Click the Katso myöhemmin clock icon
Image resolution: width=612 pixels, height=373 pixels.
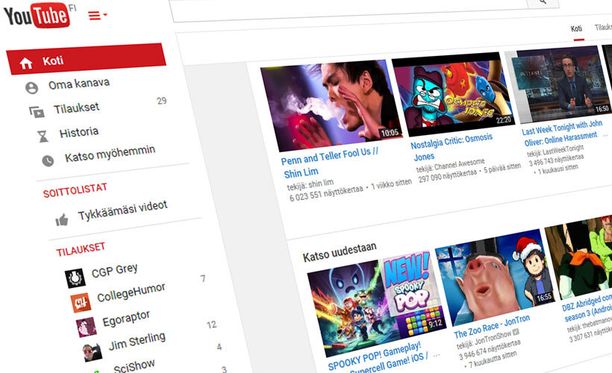(48, 161)
